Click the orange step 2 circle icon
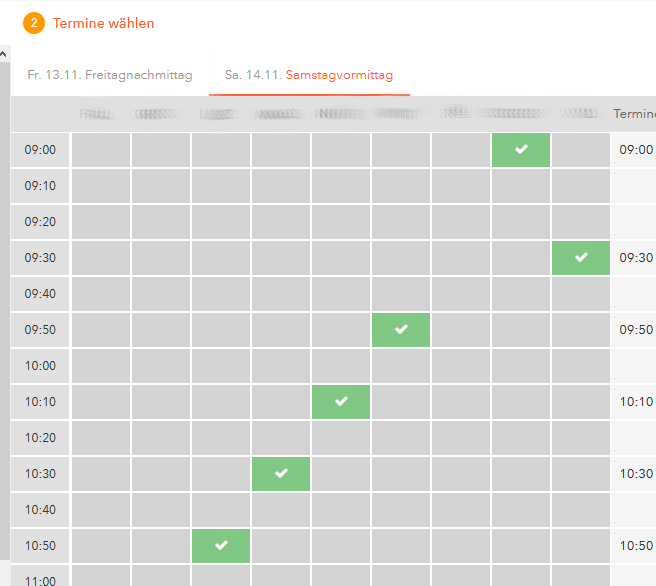Viewport: 656px width, 586px height. coord(34,23)
